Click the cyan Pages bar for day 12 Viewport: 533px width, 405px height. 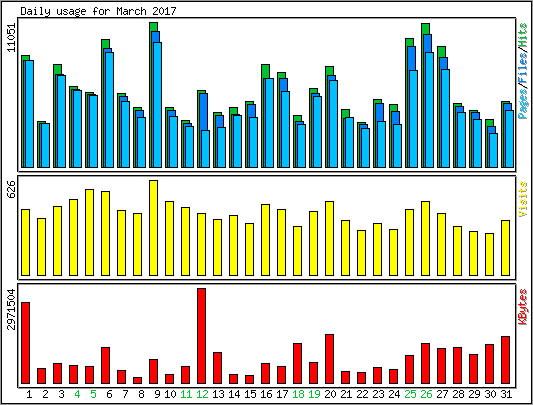point(205,149)
